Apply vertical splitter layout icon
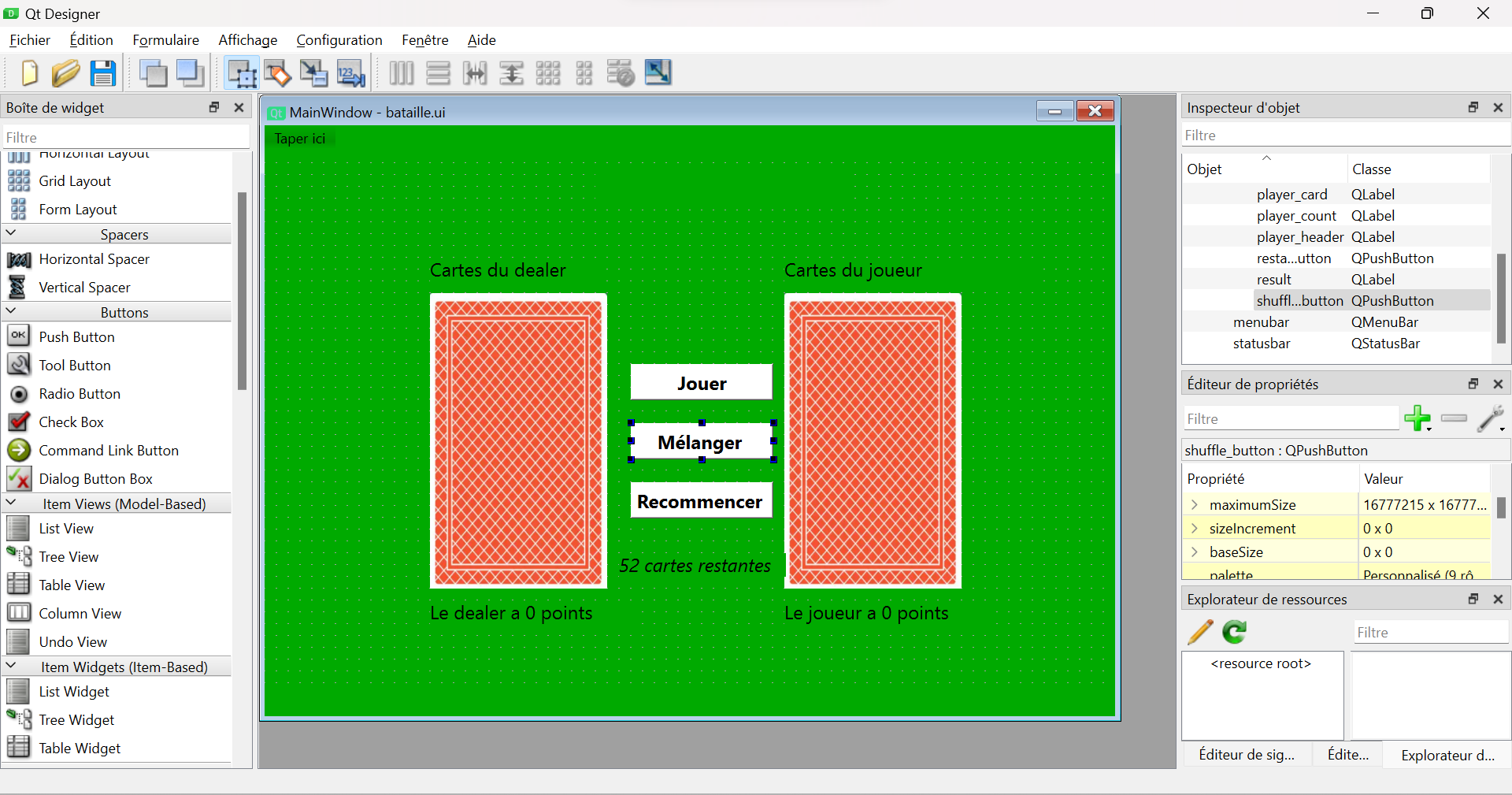This screenshot has height=795, width=1512. pos(512,73)
